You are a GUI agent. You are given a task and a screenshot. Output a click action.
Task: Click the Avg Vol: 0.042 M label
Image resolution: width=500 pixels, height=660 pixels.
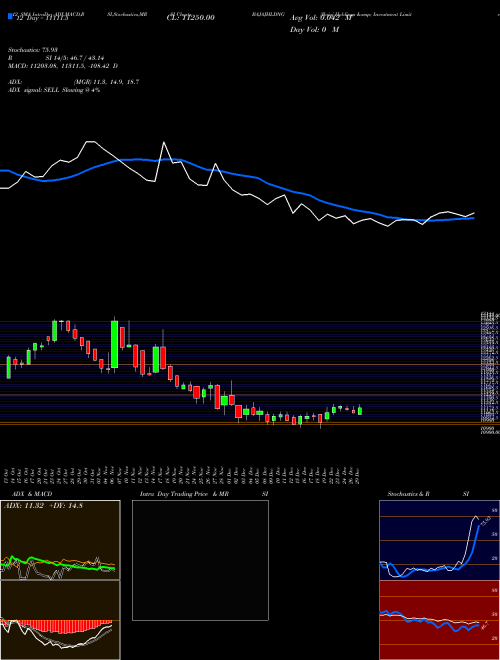pyautogui.click(x=321, y=18)
